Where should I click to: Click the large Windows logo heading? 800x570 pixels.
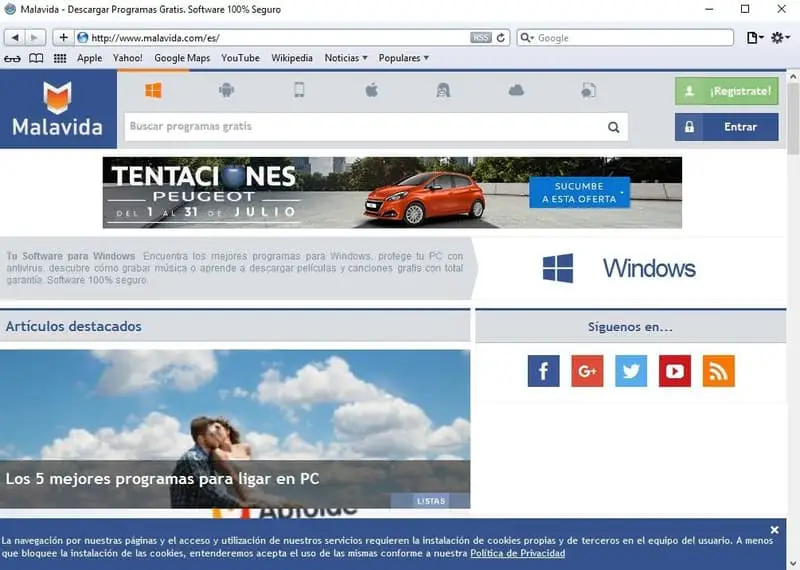[x=619, y=268]
